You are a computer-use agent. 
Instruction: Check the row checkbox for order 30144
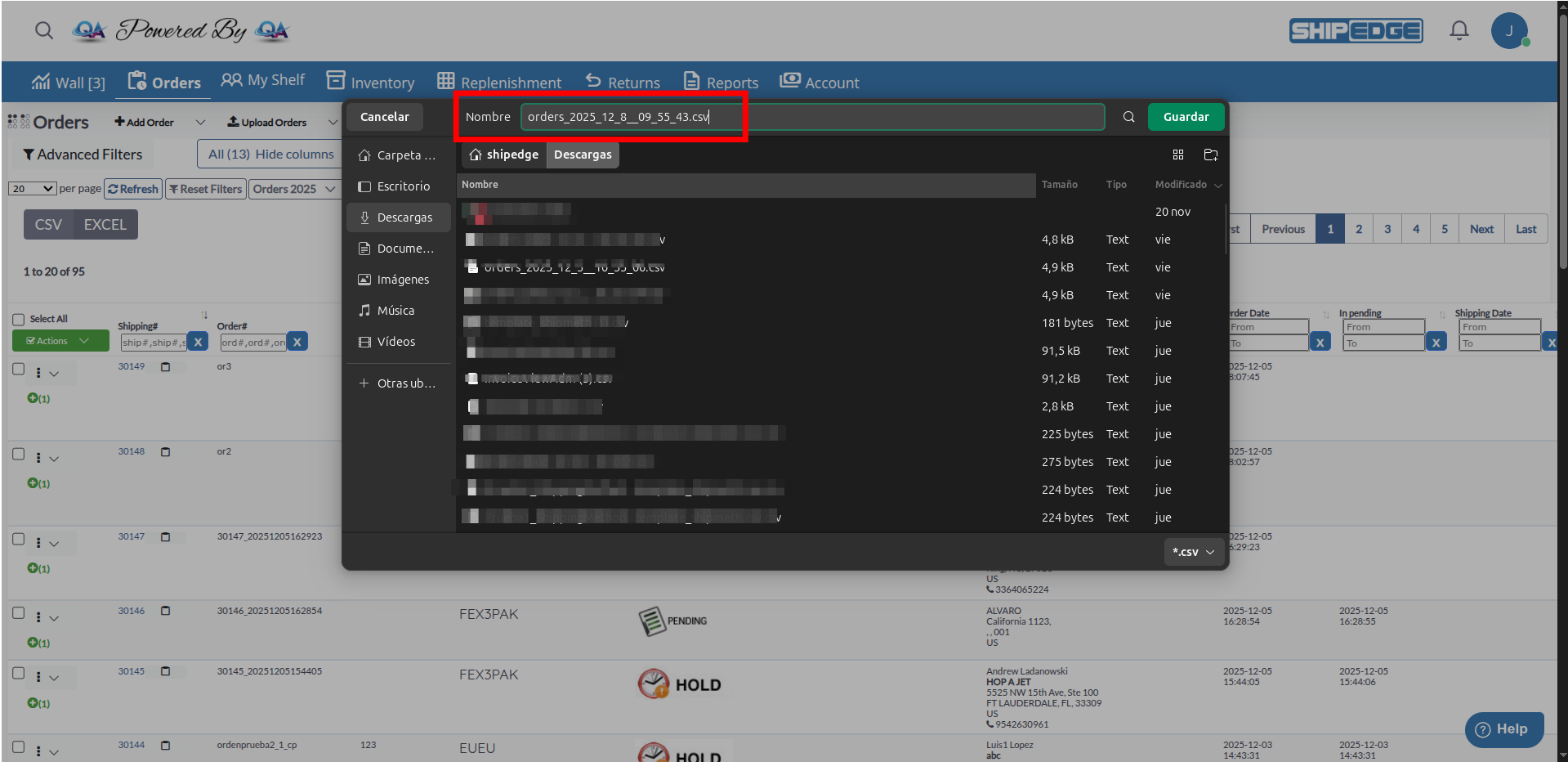point(18,745)
